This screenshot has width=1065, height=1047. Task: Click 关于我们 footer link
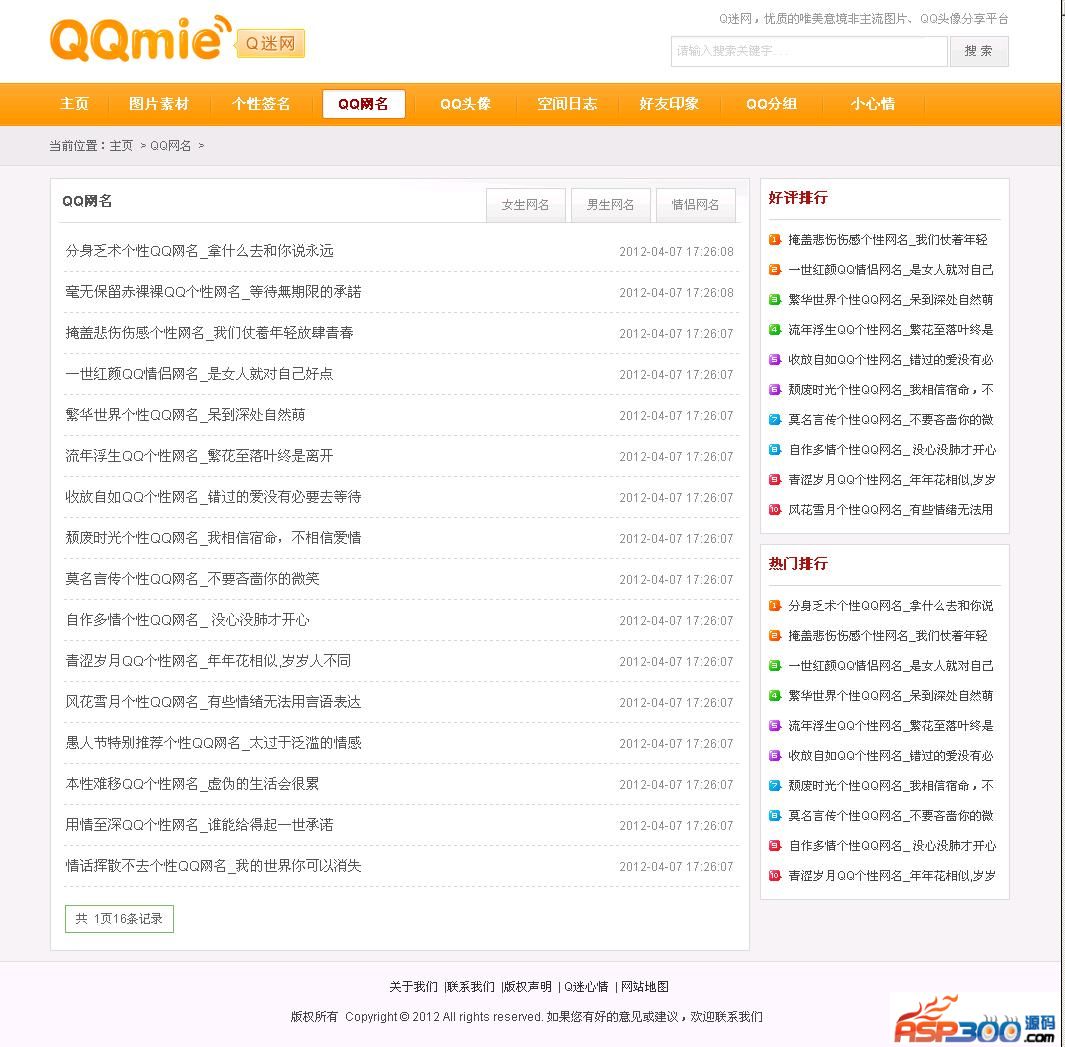pyautogui.click(x=413, y=987)
